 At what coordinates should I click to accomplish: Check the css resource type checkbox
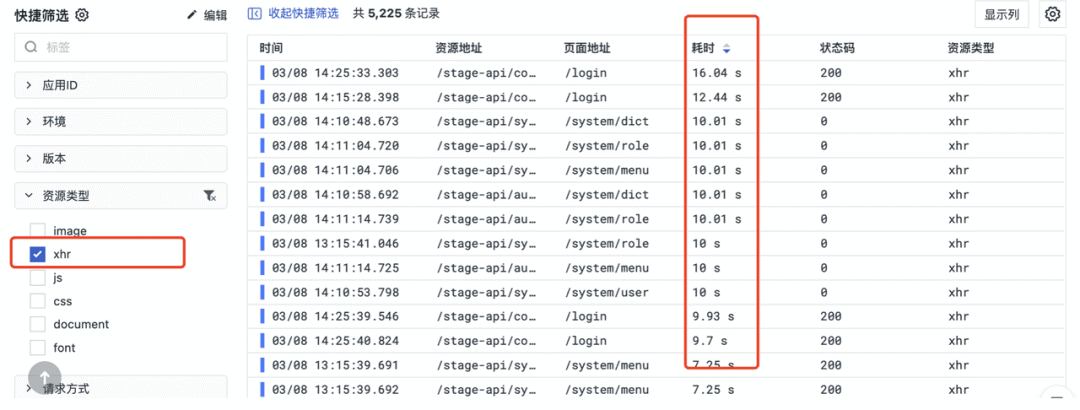coord(38,301)
